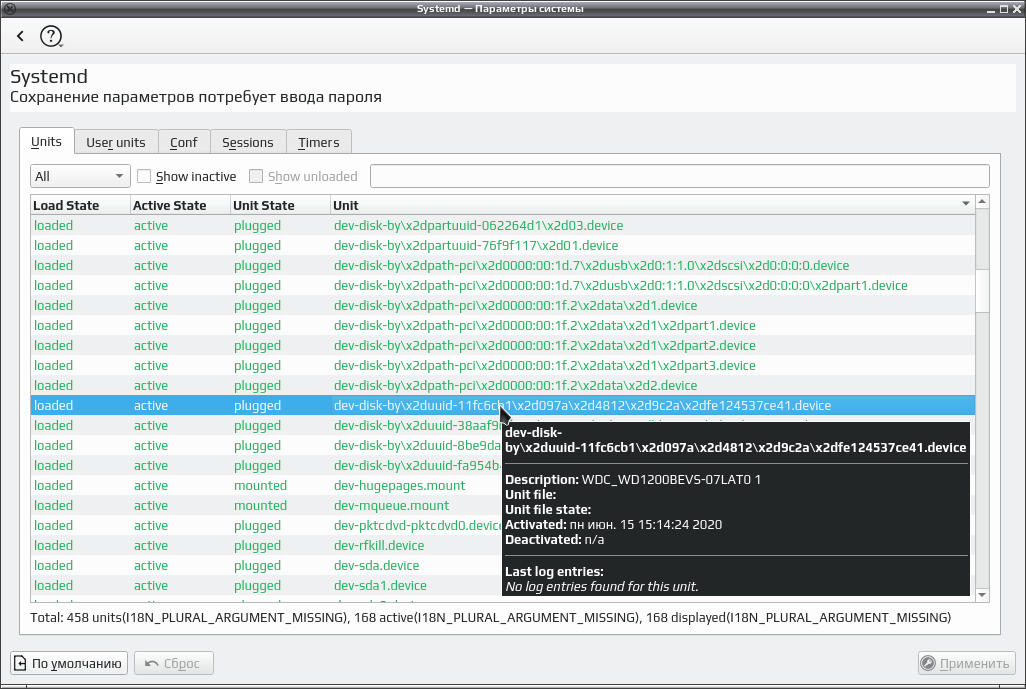Select the uuid-8be9da device row
The height and width of the screenshot is (689, 1026).
[266, 445]
